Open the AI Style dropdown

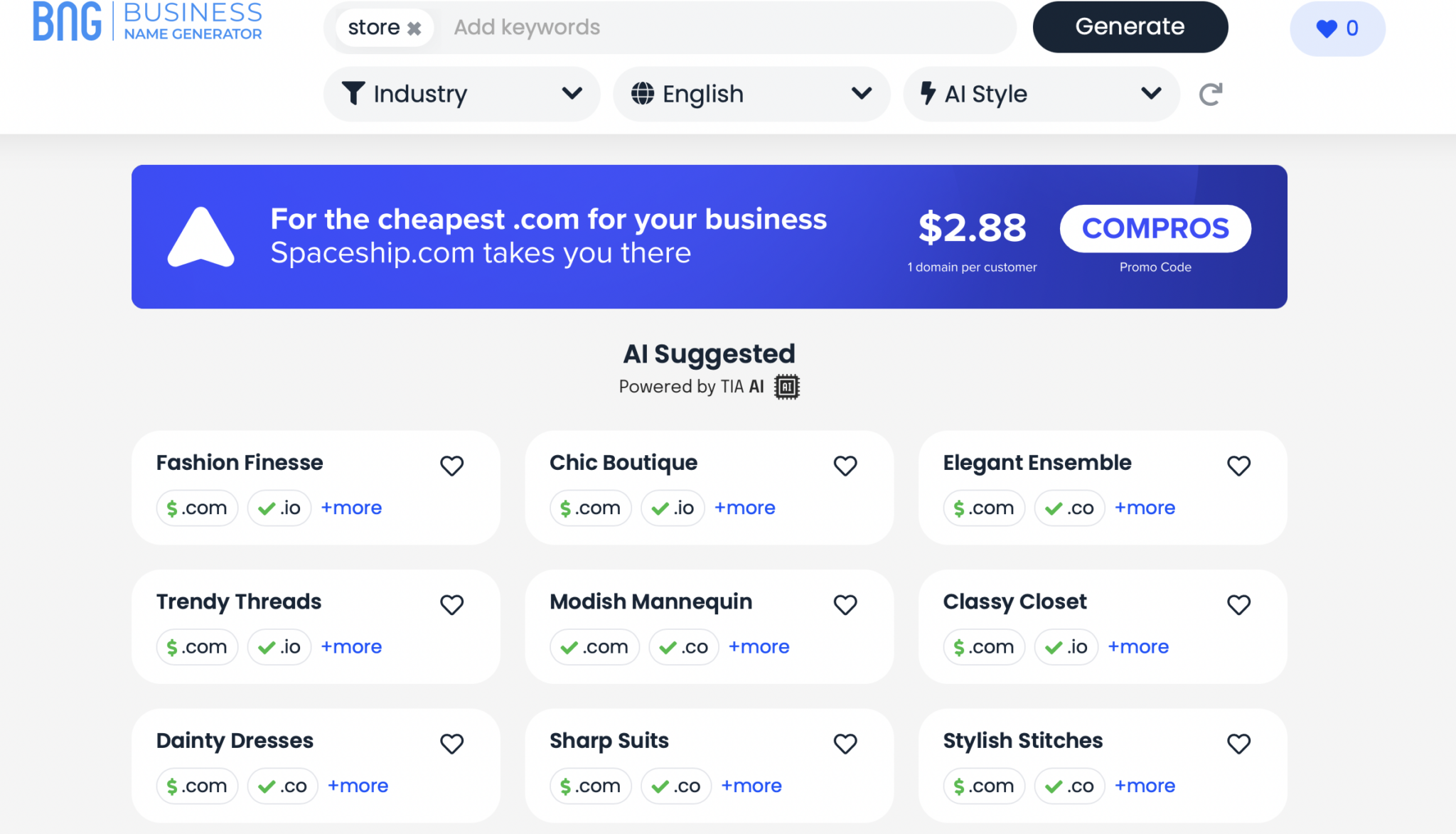[x=1039, y=93]
